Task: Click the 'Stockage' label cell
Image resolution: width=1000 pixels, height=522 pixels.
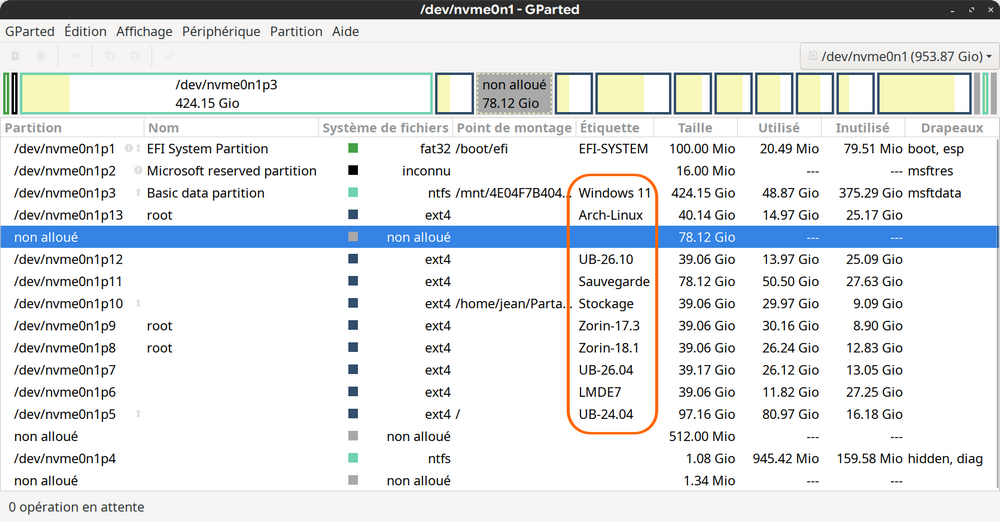Action: pyautogui.click(x=606, y=304)
